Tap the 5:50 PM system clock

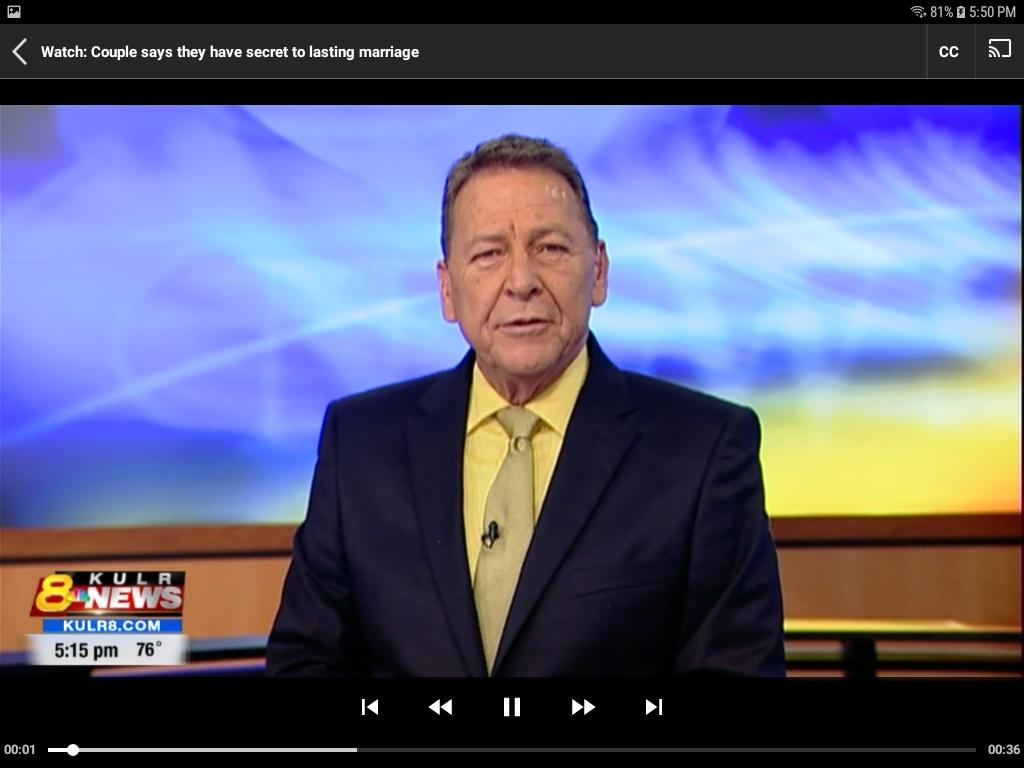click(x=993, y=12)
